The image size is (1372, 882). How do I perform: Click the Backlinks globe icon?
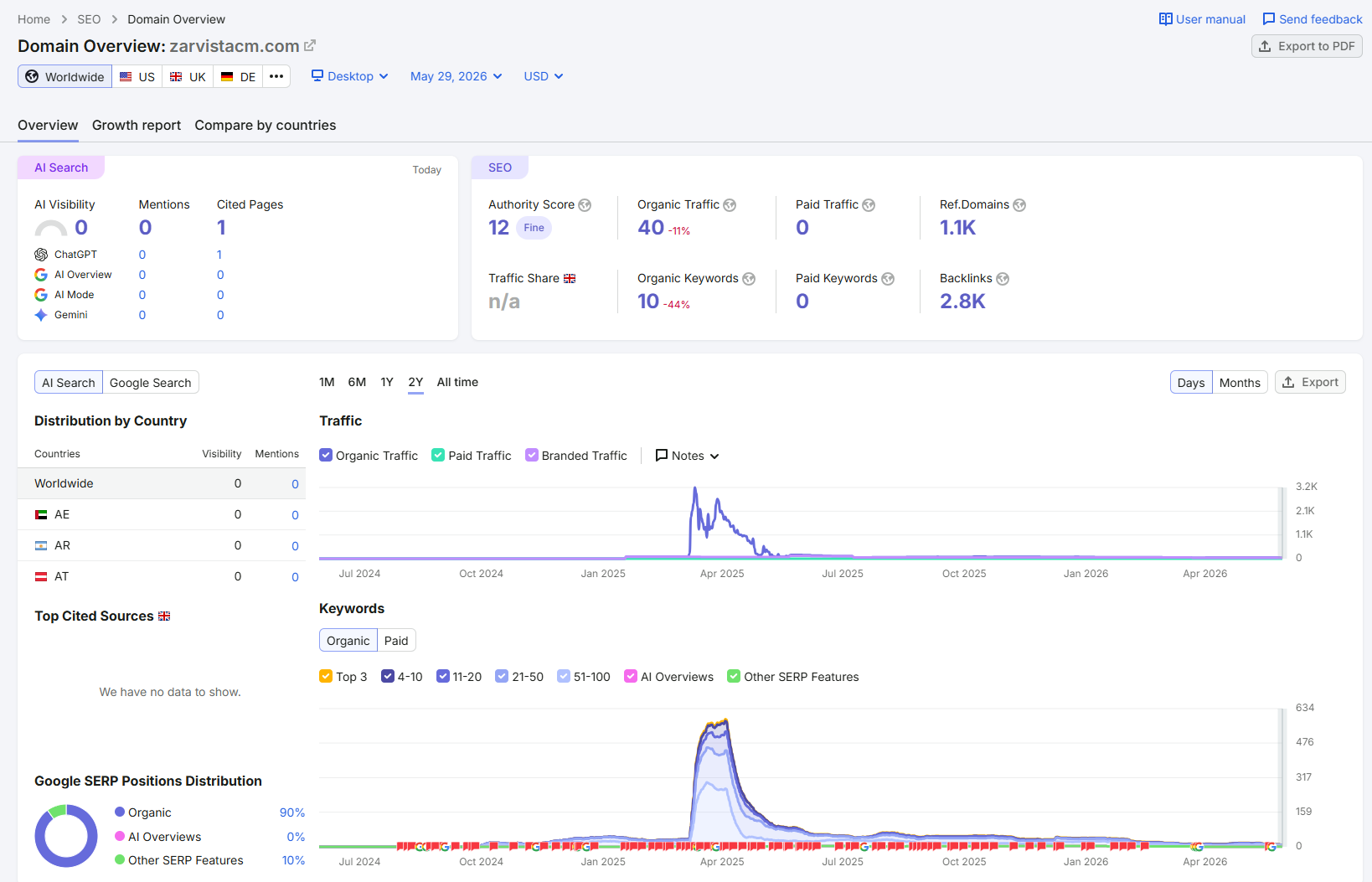pyautogui.click(x=1003, y=279)
